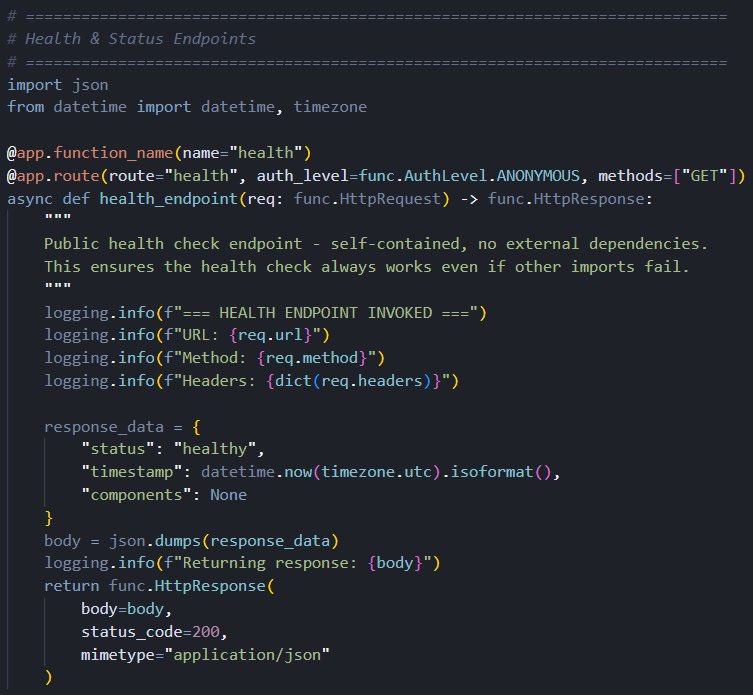753x695 pixels.
Task: Click "return func.HttpResponse(" line
Action: [159, 586]
